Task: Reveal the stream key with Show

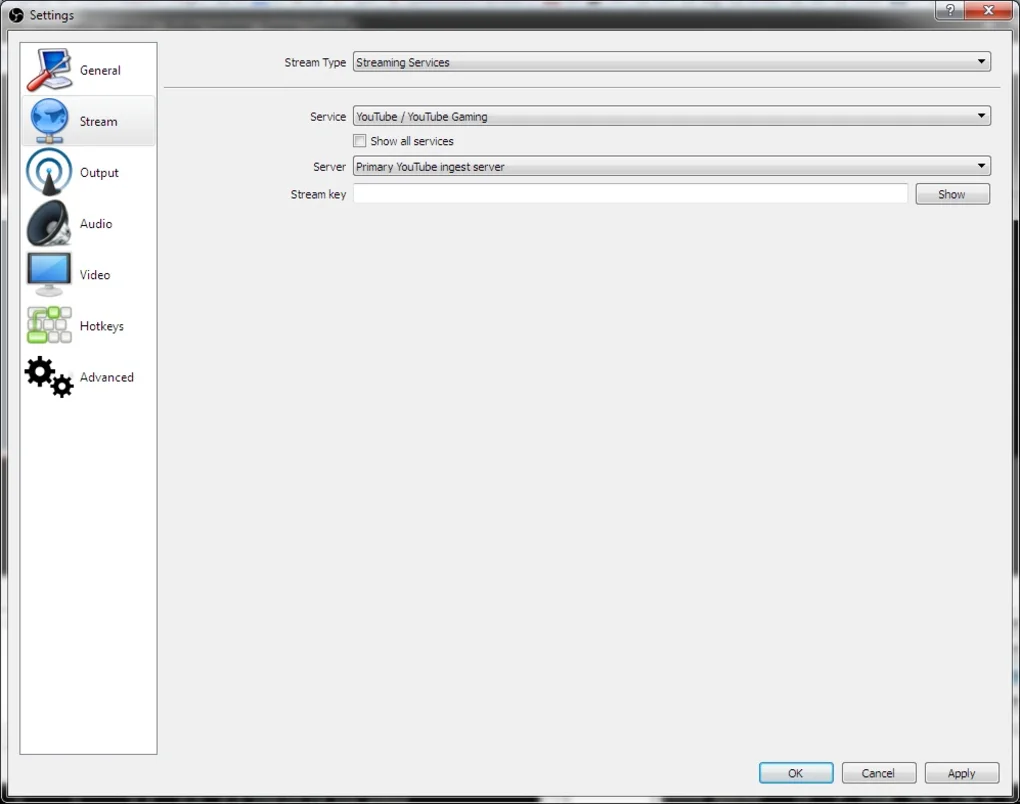Action: (x=952, y=194)
